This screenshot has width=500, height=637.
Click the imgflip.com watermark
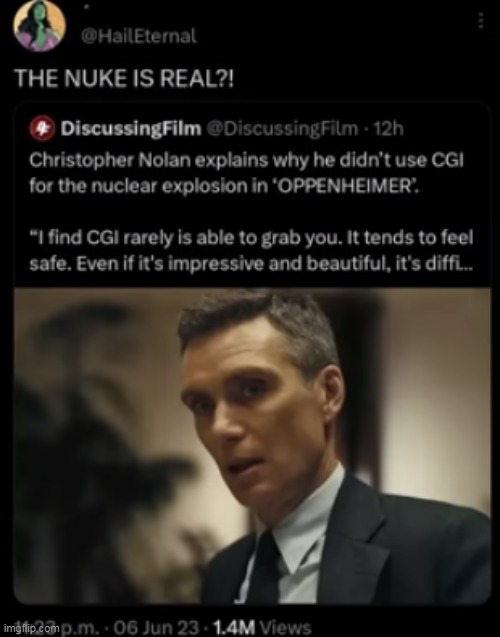(32, 628)
